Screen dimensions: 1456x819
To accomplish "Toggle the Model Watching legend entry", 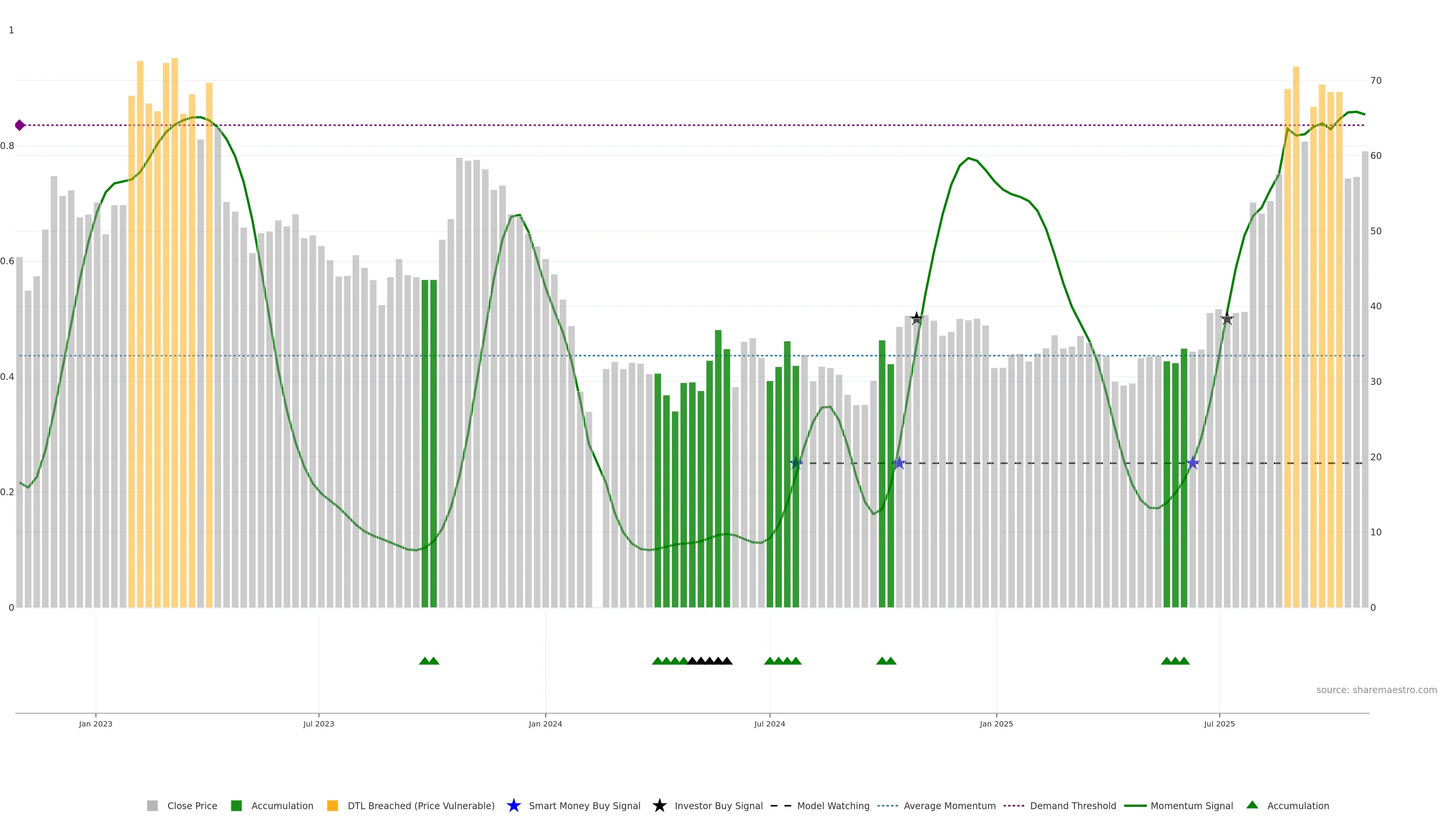I will pyautogui.click(x=833, y=805).
